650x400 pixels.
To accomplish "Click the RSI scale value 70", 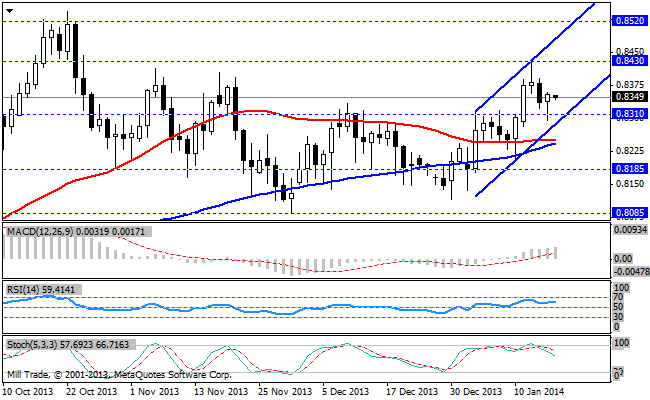I will (x=618, y=297).
